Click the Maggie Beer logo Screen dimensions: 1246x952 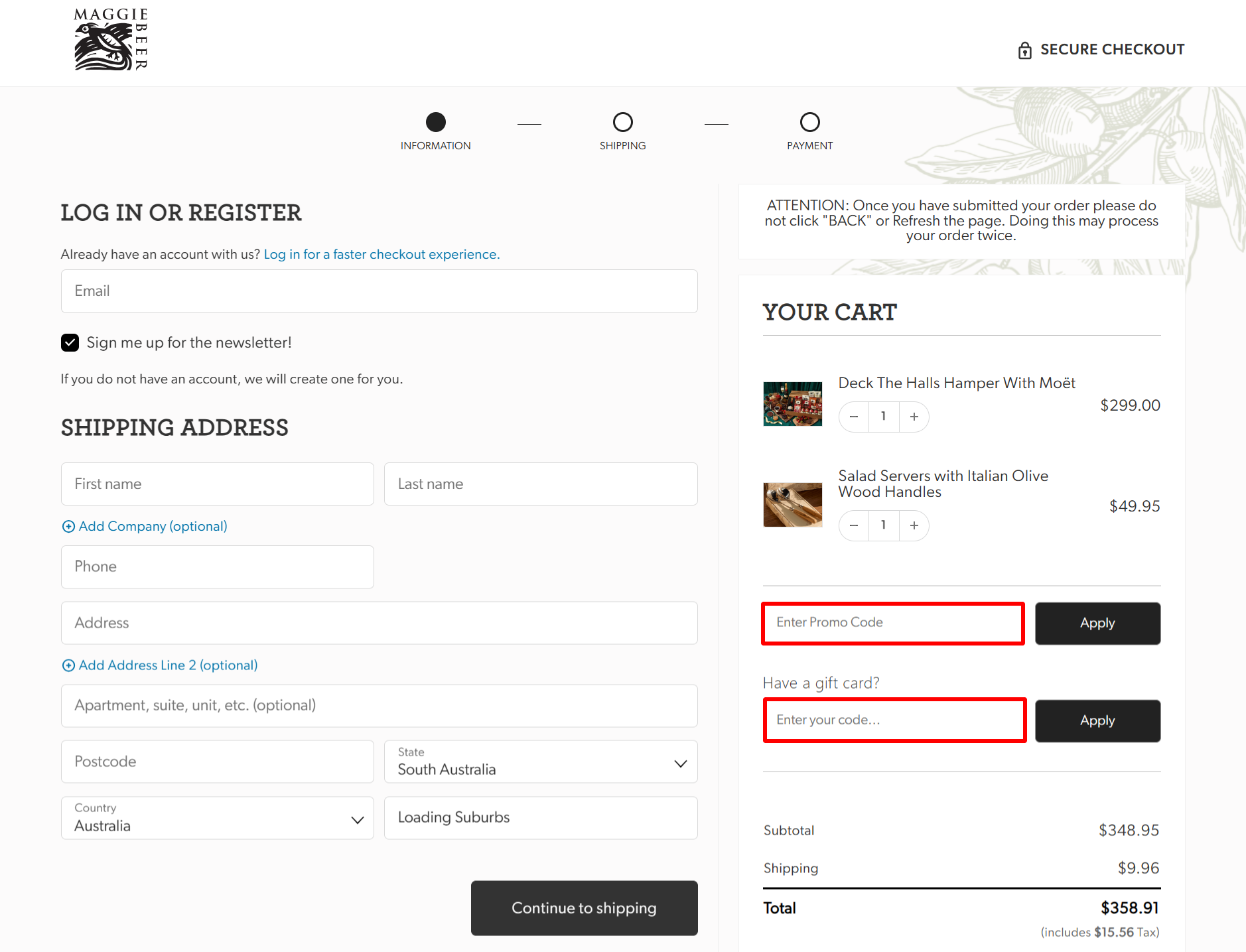point(110,38)
